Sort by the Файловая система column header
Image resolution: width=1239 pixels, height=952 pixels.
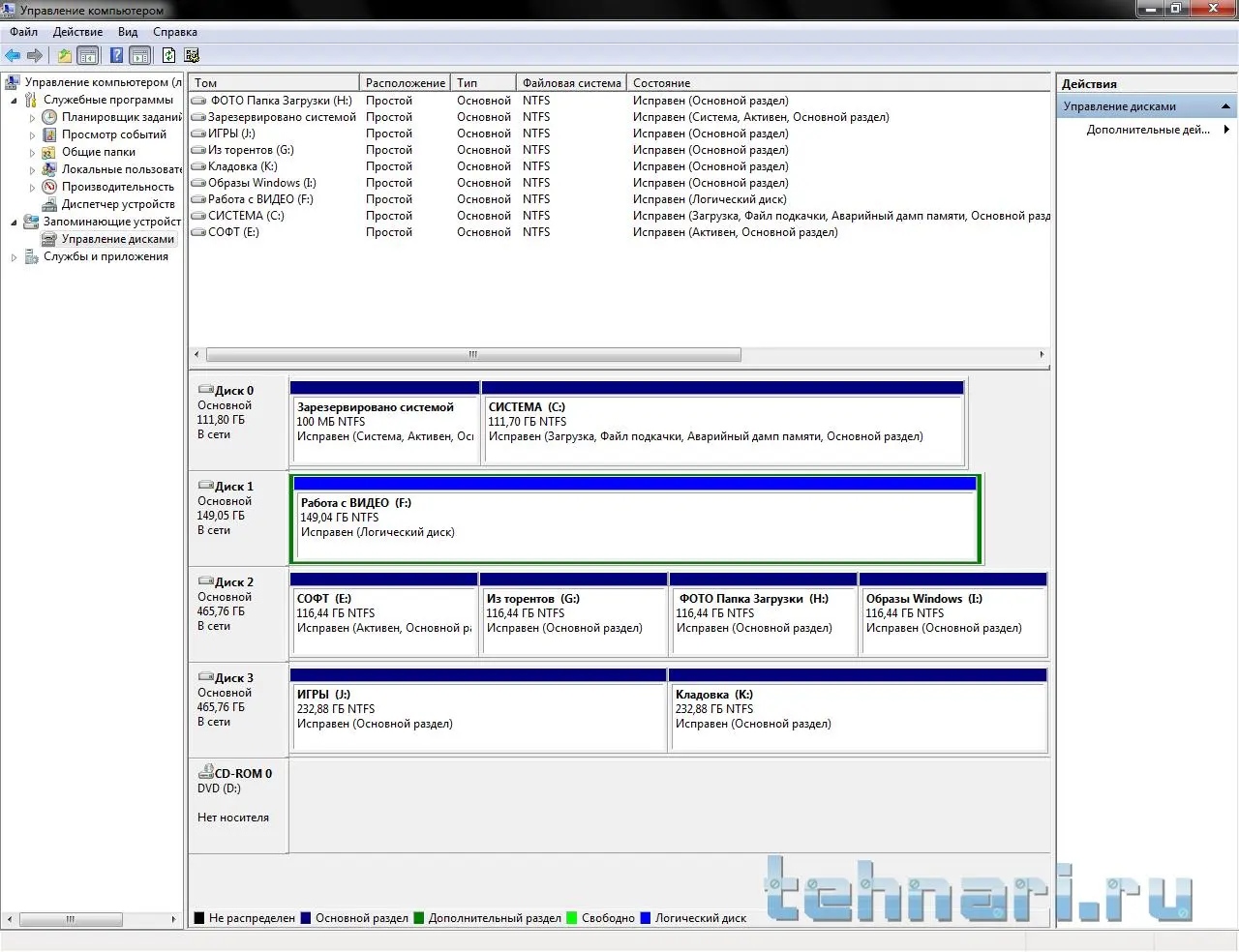click(x=571, y=83)
